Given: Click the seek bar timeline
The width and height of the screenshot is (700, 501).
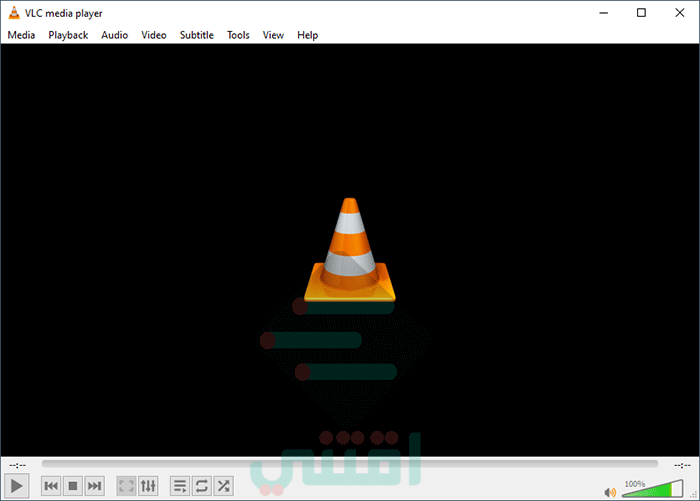Looking at the screenshot, I should pyautogui.click(x=350, y=464).
